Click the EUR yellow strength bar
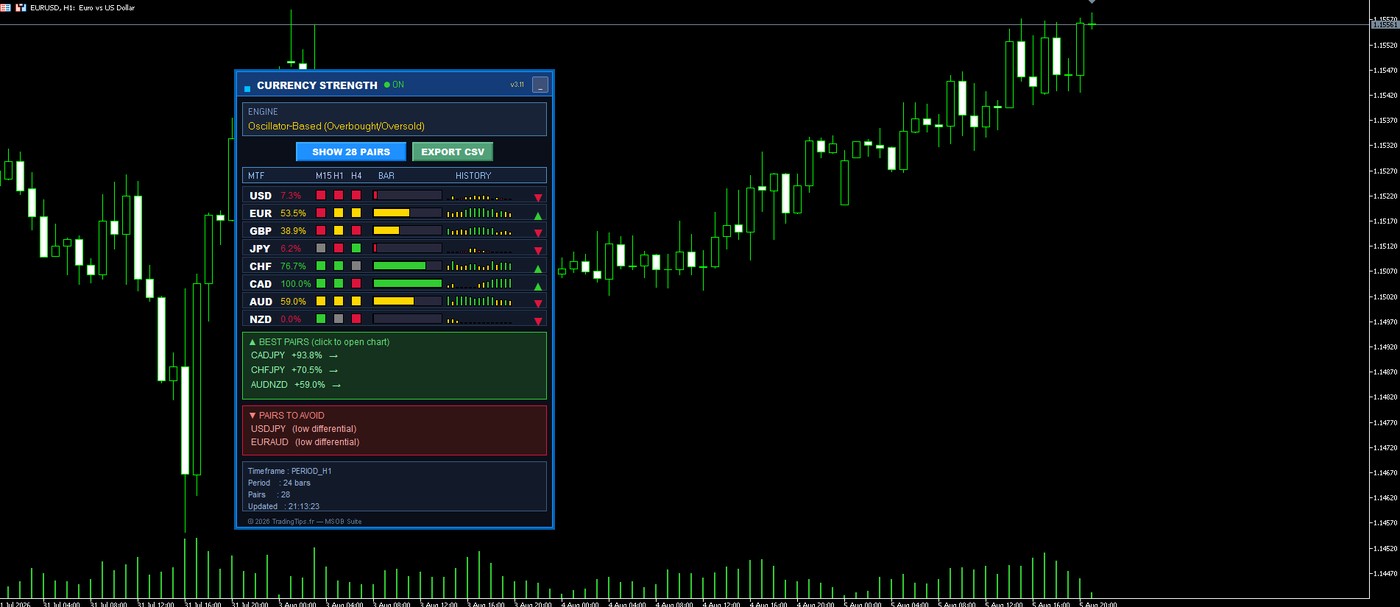Image resolution: width=1400 pixels, height=607 pixels. pyautogui.click(x=391, y=213)
